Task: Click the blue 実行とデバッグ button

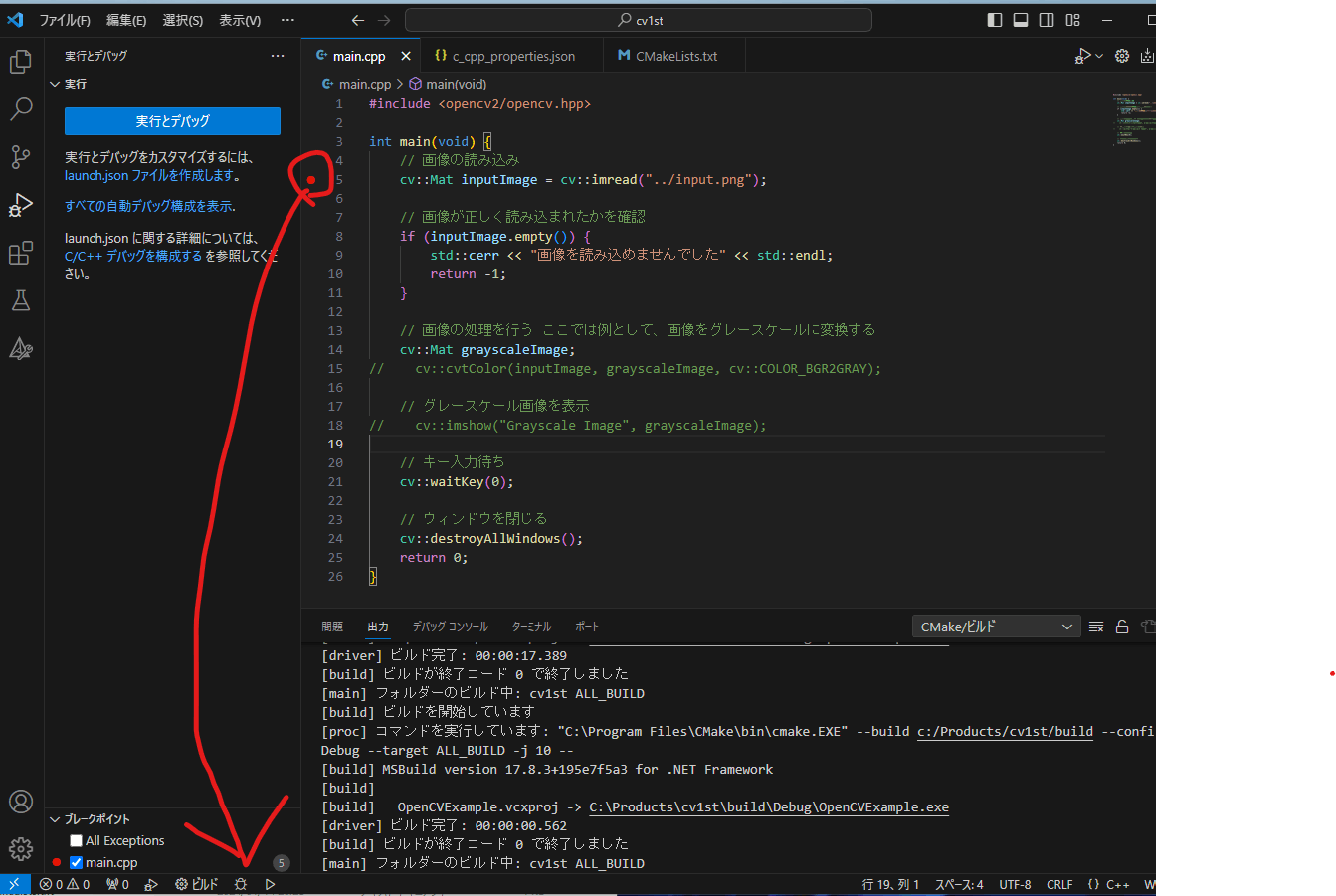Action: tap(172, 121)
